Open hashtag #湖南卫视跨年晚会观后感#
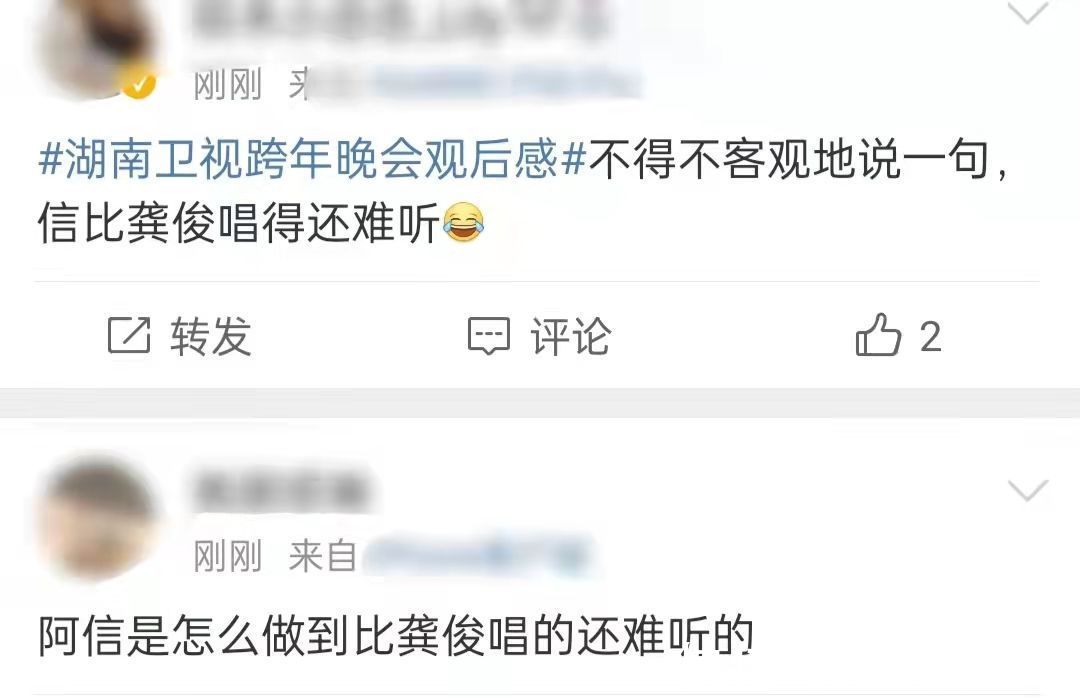This screenshot has width=1080, height=698. tap(313, 159)
